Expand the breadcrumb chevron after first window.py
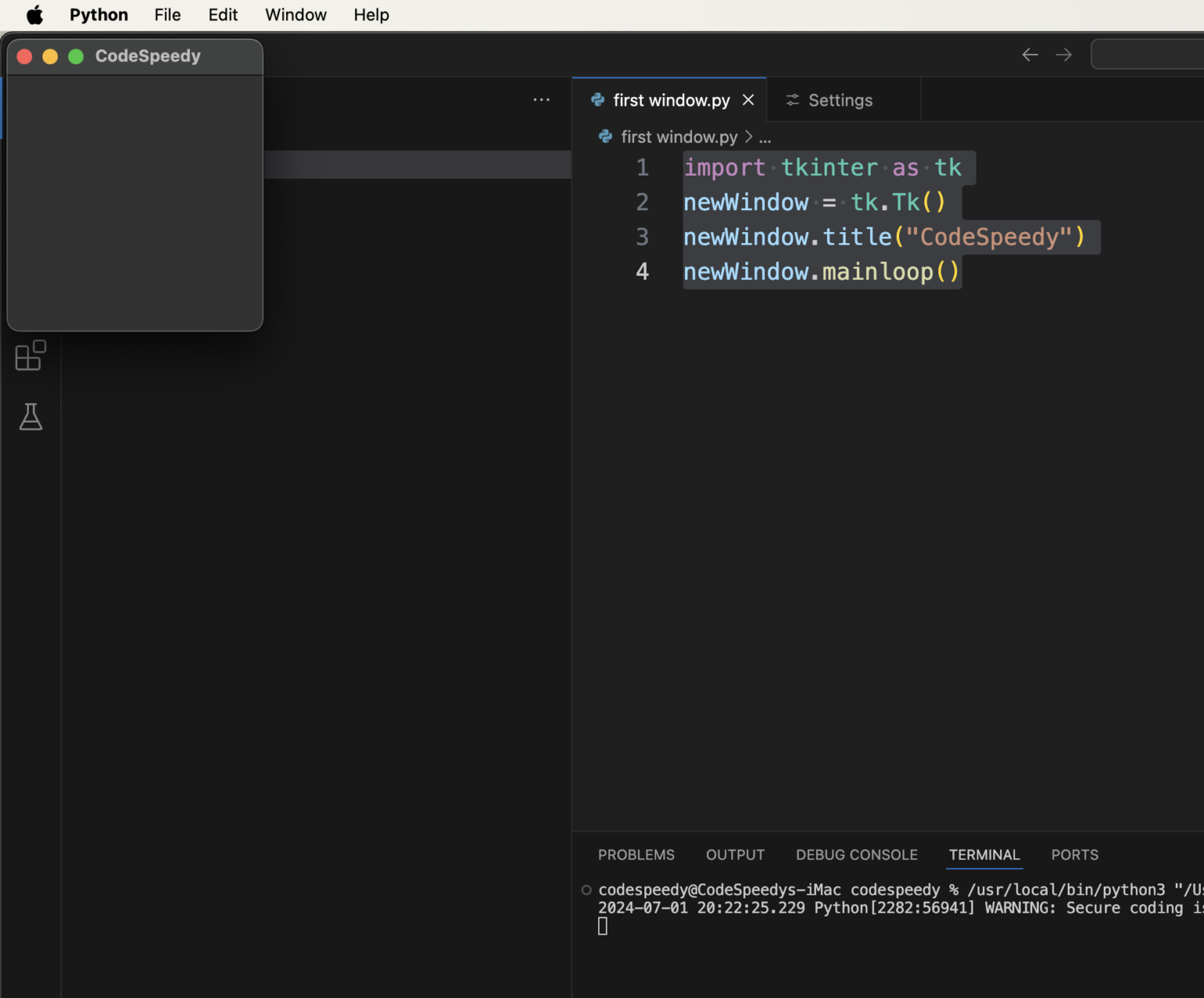The height and width of the screenshot is (998, 1204). [748, 136]
